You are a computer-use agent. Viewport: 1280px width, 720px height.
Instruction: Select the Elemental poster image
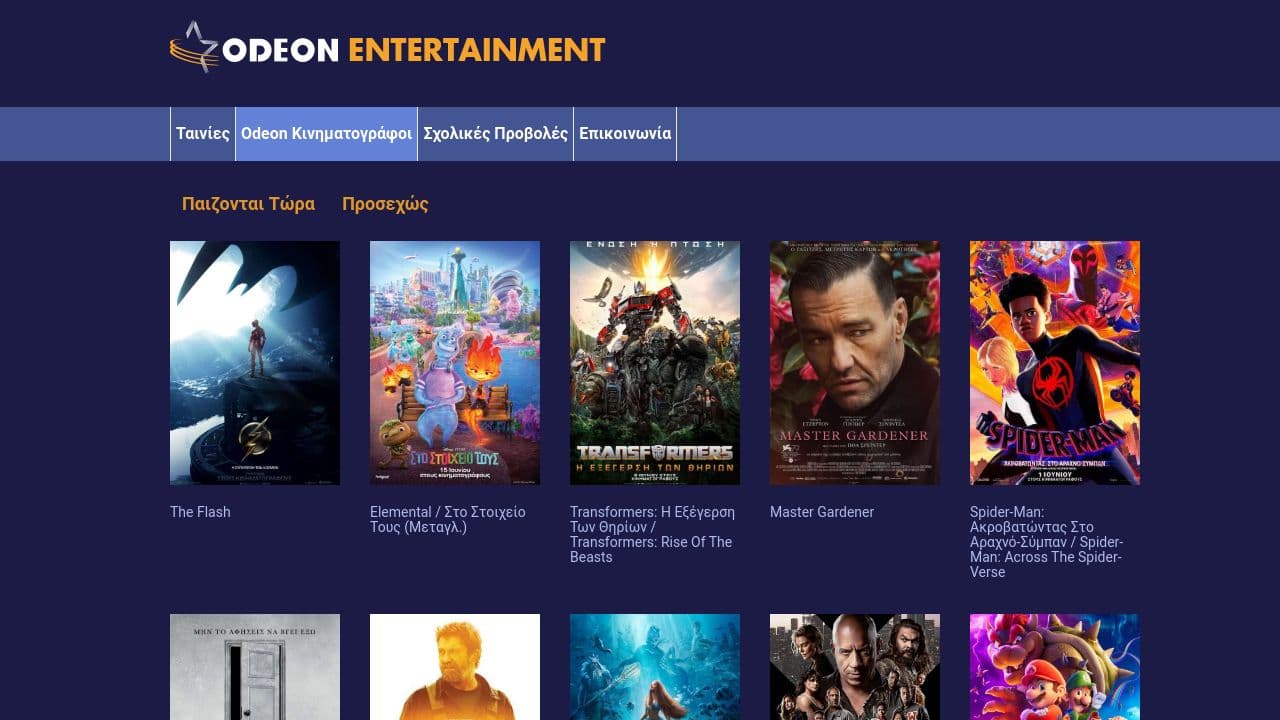coord(454,363)
